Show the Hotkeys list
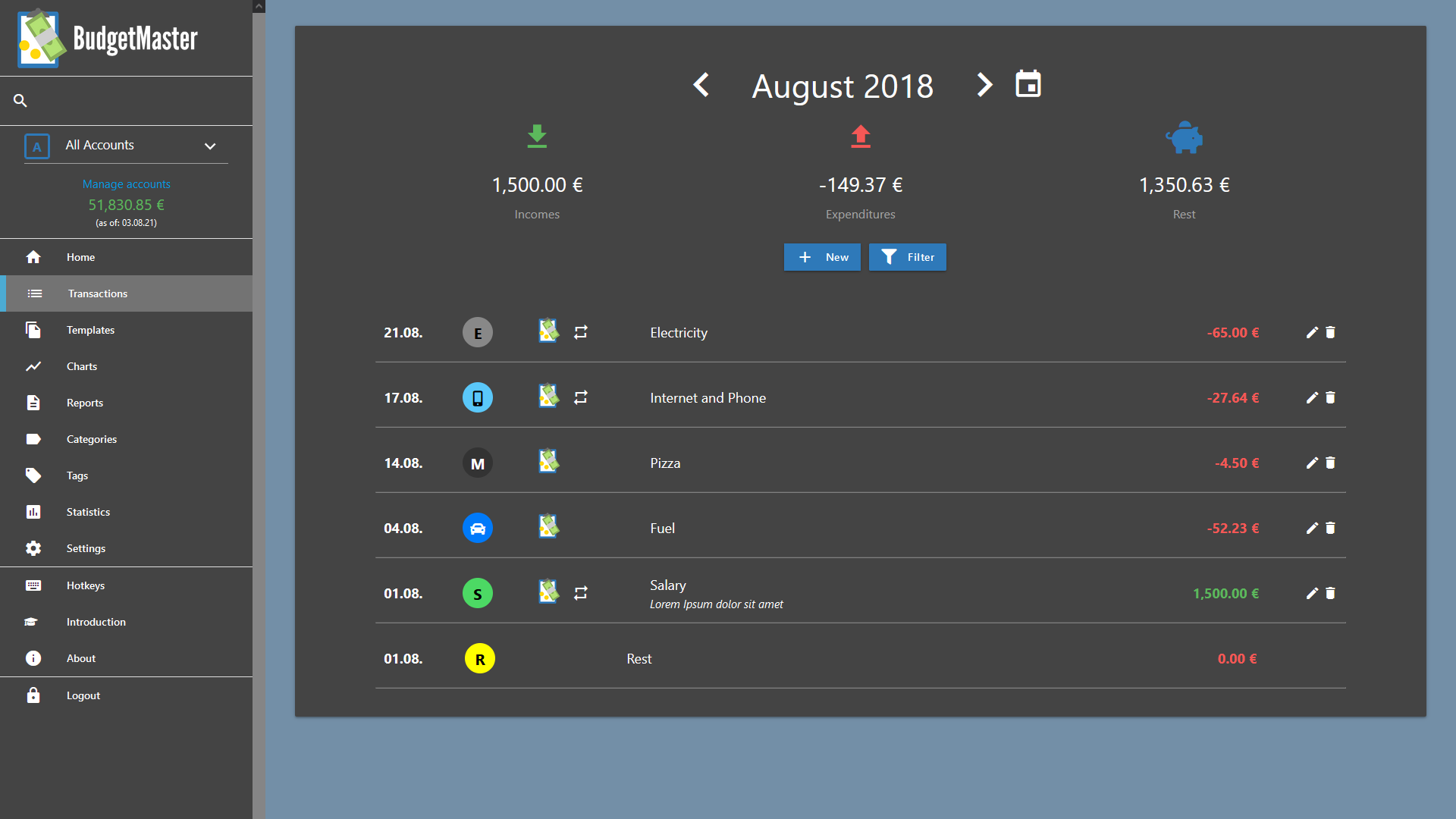Screen dimensions: 1456x819 pos(126,586)
